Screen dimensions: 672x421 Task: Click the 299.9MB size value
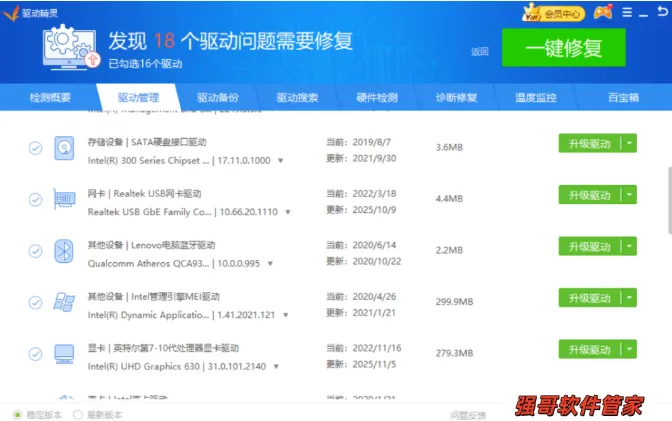pos(454,302)
